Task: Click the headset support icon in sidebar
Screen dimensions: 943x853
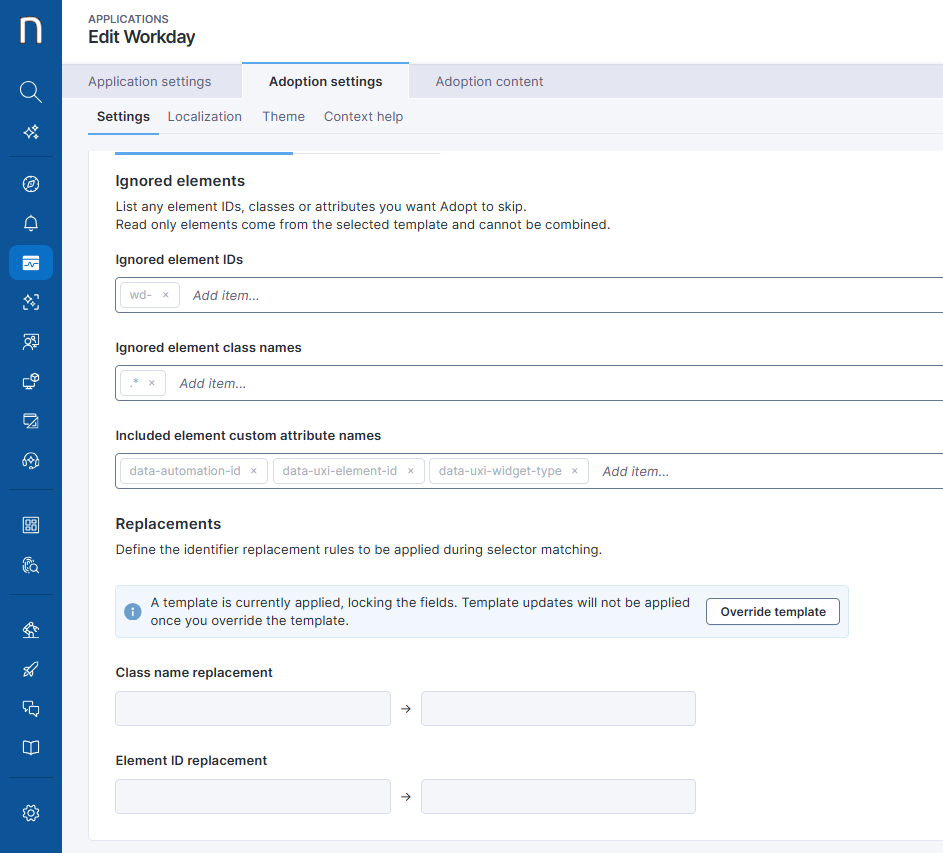Action: pyautogui.click(x=31, y=460)
